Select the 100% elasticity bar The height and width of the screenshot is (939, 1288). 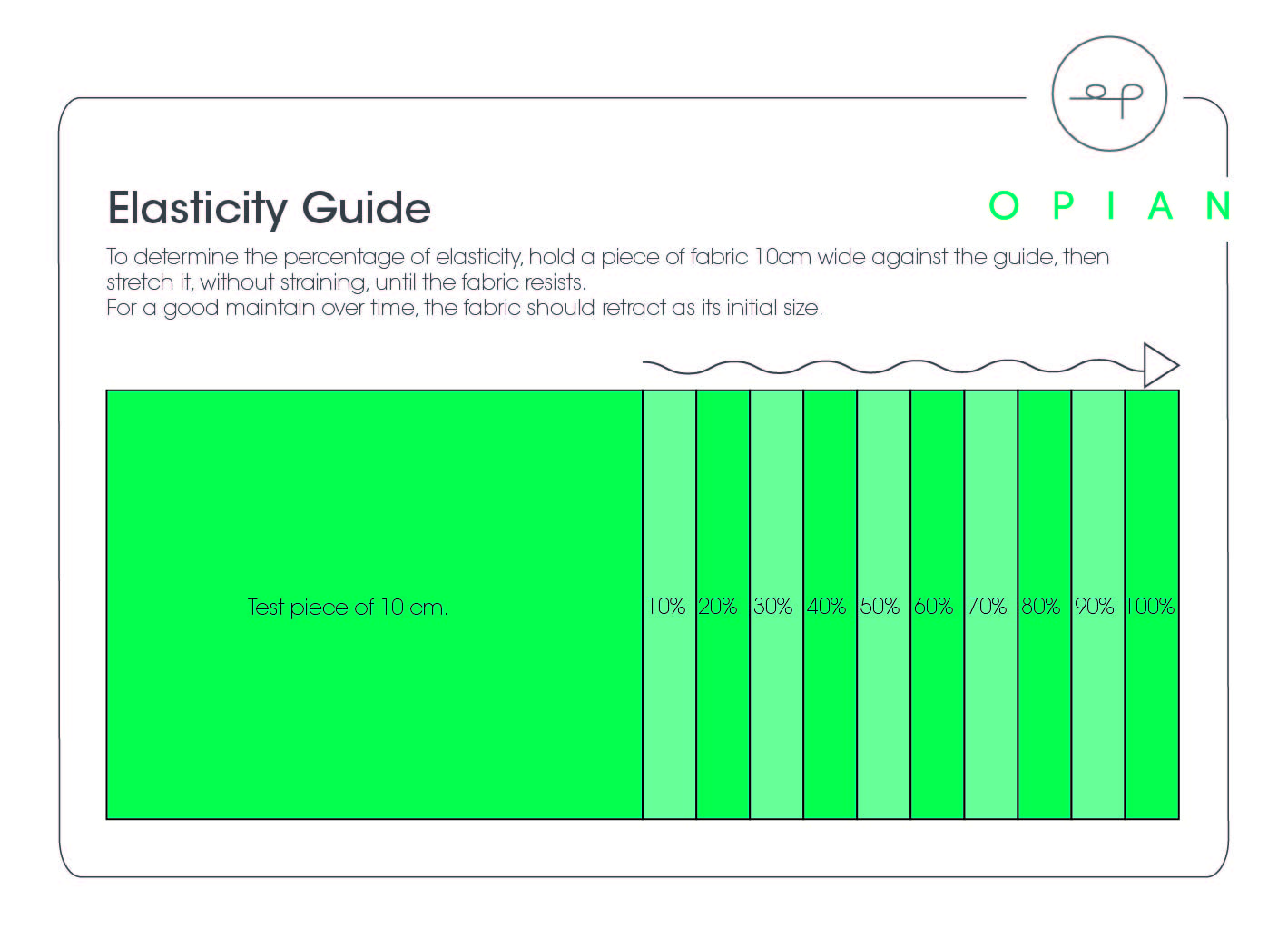click(1152, 605)
